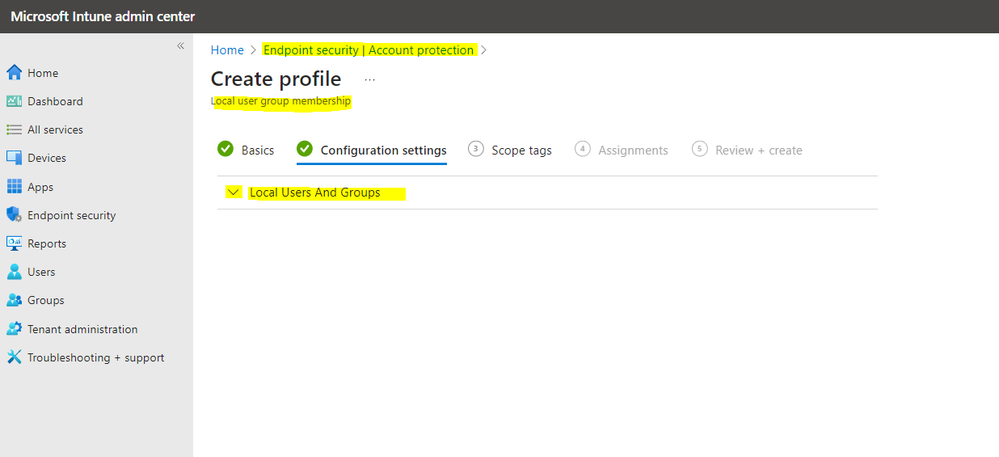Click step 4 circle for Assignments
This screenshot has width=999, height=457.
point(582,149)
